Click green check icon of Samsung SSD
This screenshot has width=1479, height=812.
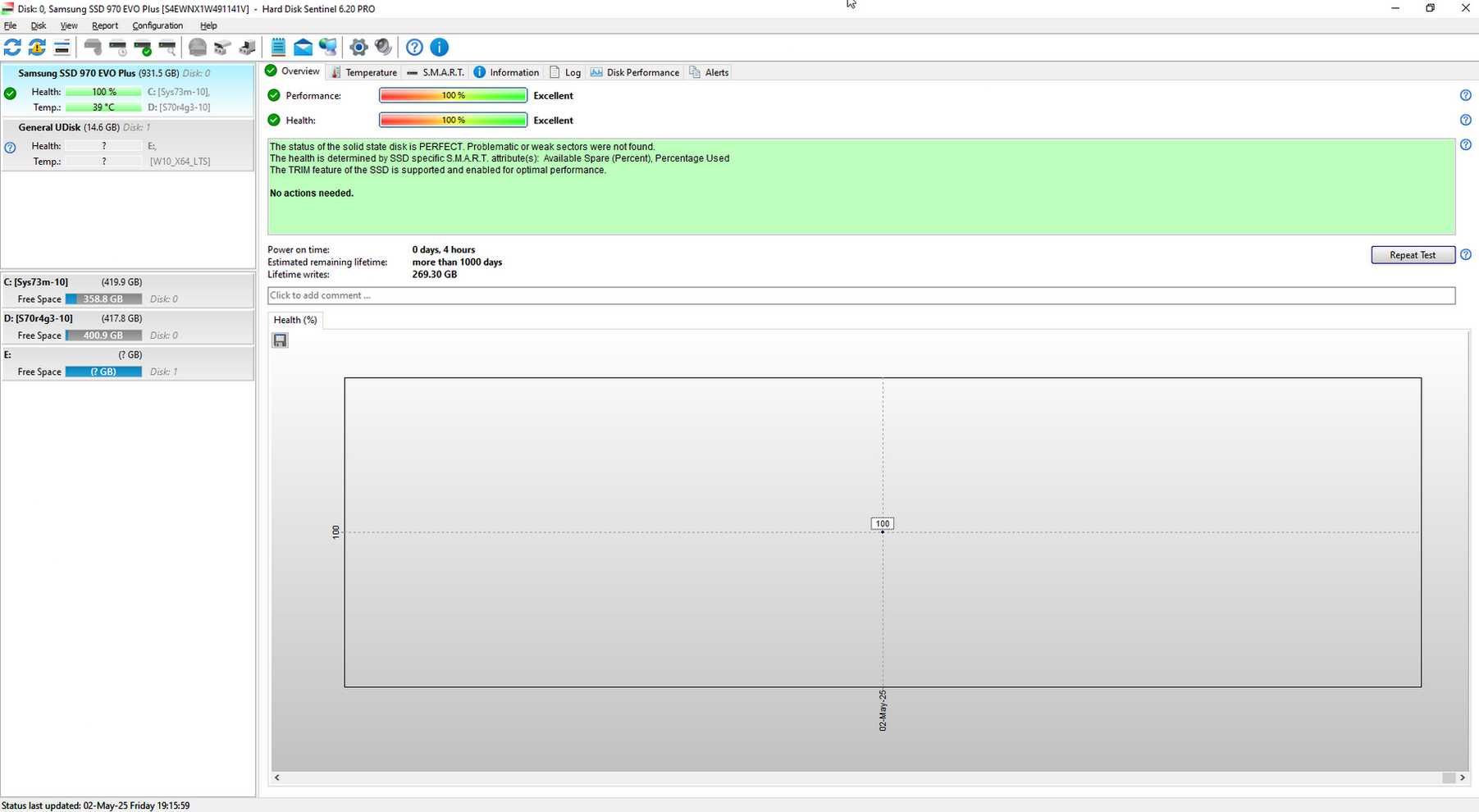pos(10,94)
